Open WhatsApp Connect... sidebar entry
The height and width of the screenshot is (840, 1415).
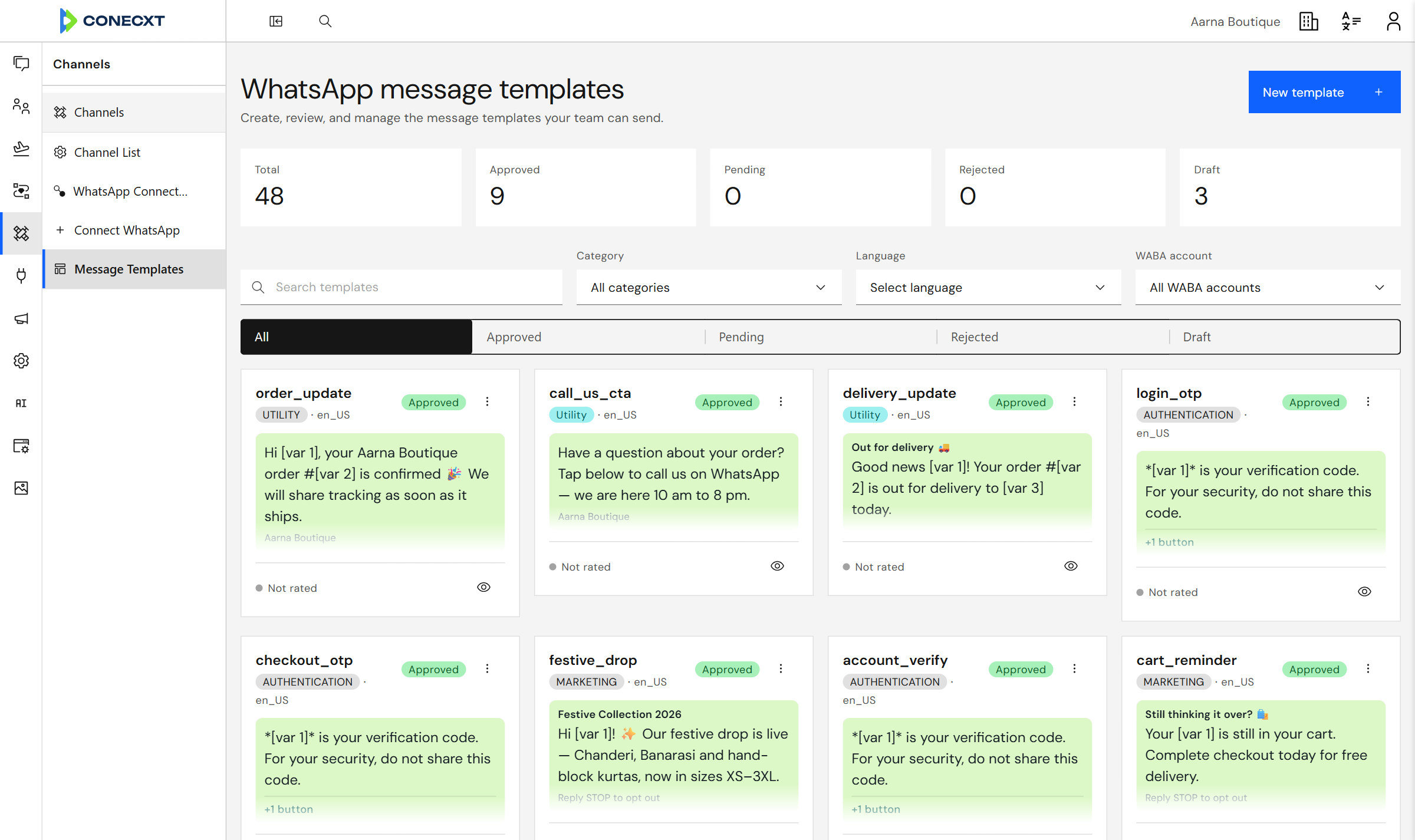(x=134, y=191)
